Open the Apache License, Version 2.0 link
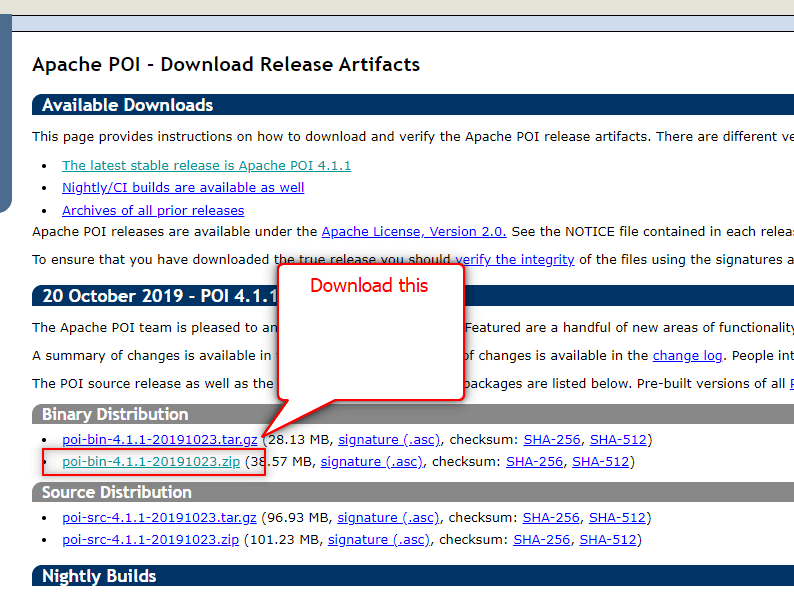 [x=414, y=231]
